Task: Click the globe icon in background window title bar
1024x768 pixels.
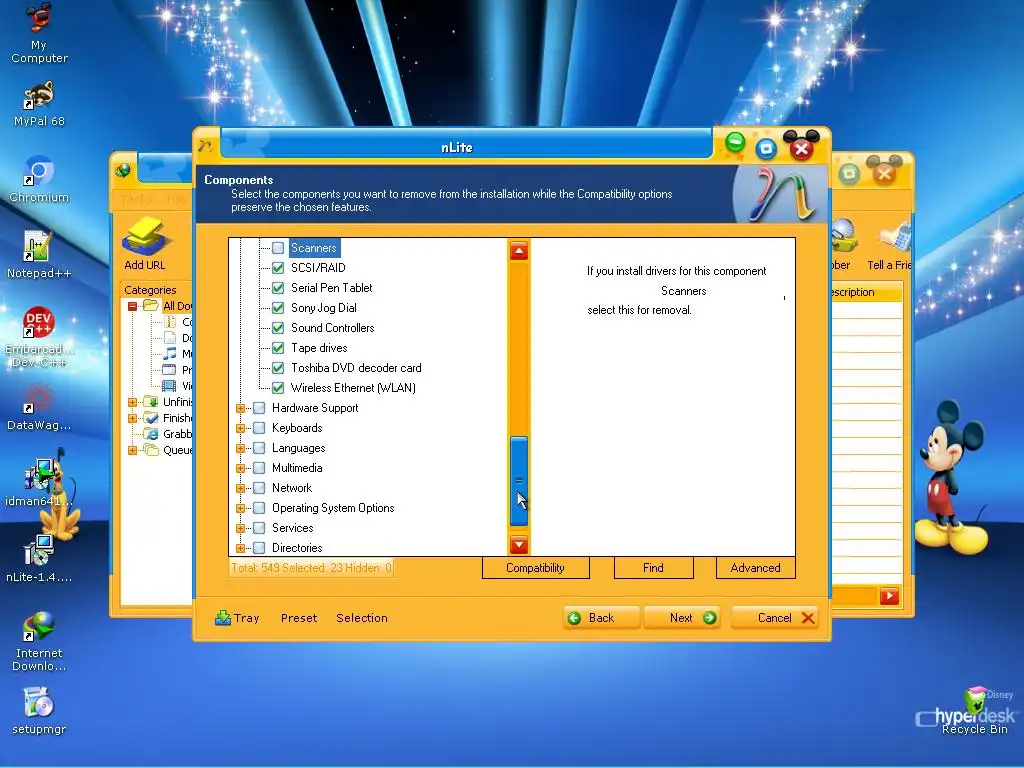Action: coord(123,171)
